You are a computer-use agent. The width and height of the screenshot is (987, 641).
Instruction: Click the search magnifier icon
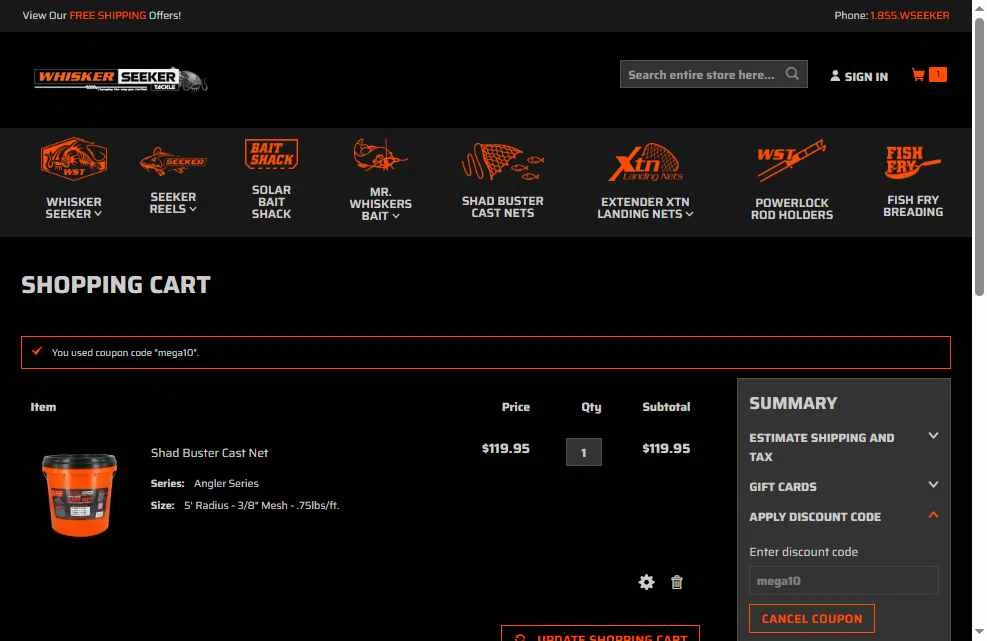(x=792, y=74)
